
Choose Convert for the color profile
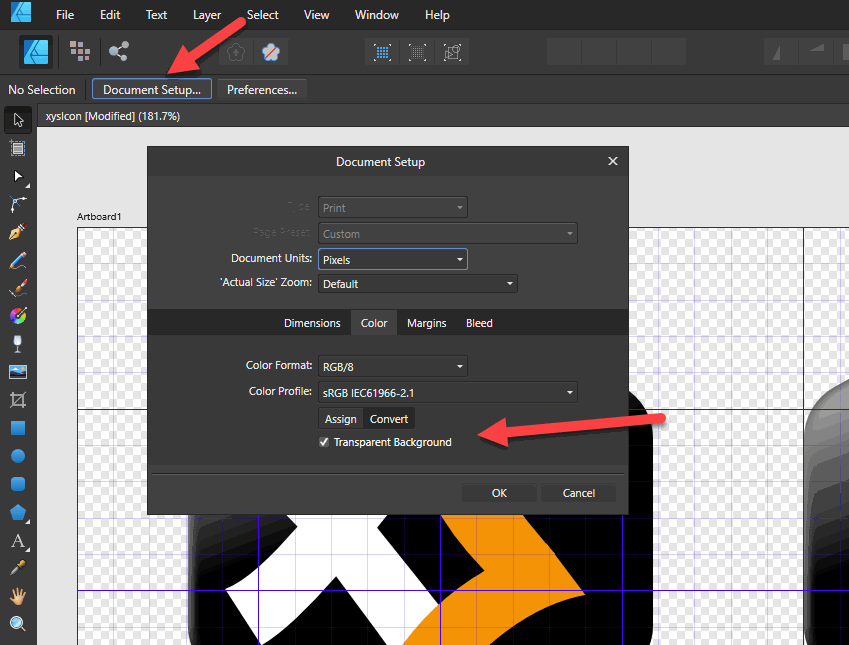389,419
